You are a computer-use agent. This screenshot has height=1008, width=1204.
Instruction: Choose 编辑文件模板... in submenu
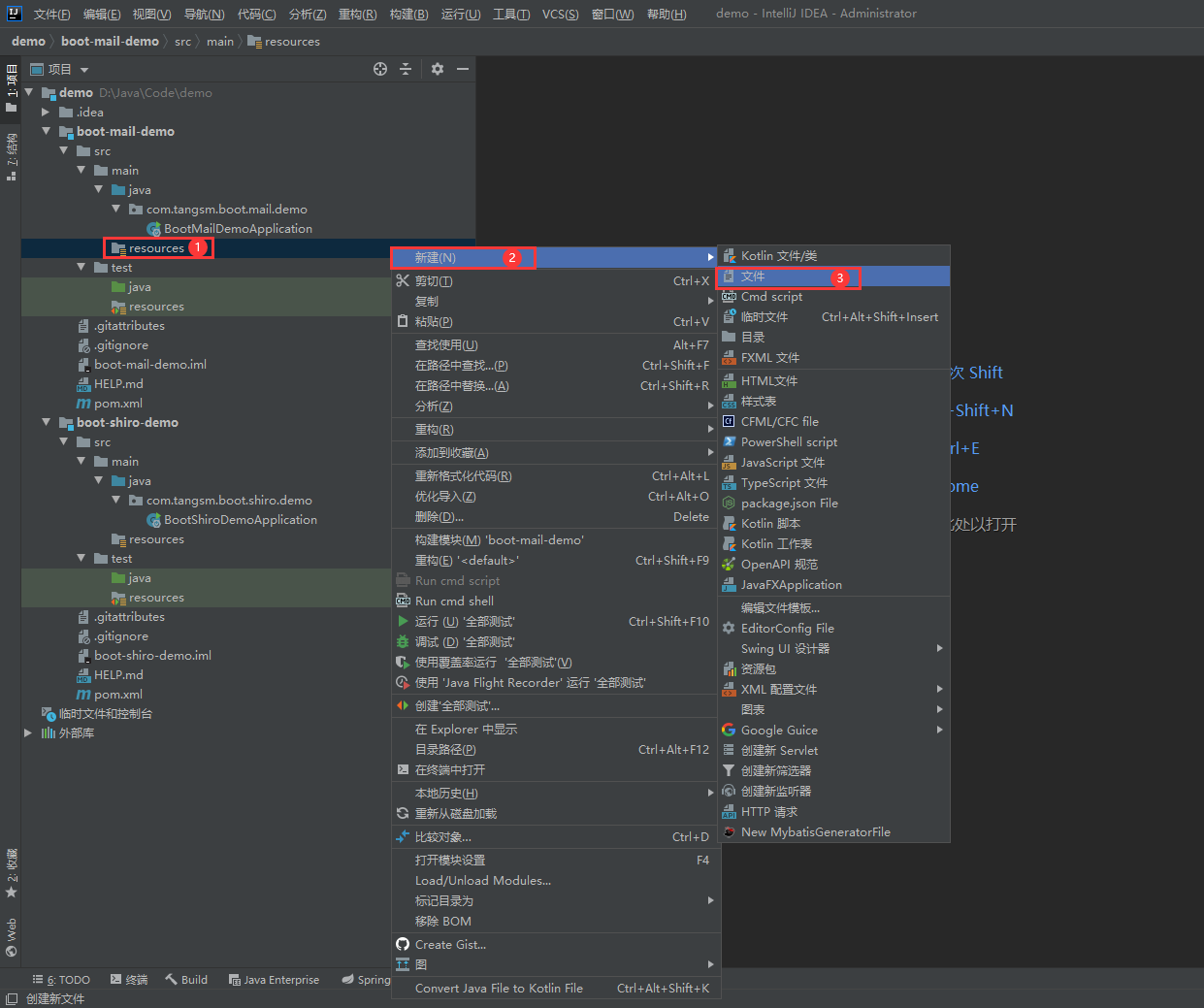833,607
